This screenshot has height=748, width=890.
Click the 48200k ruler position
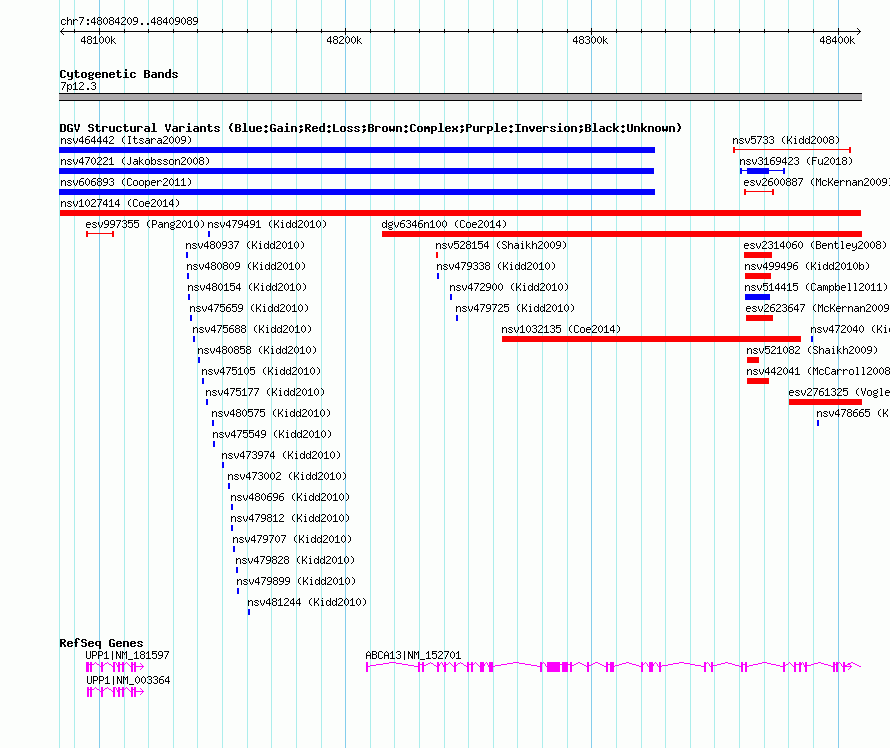[344, 40]
